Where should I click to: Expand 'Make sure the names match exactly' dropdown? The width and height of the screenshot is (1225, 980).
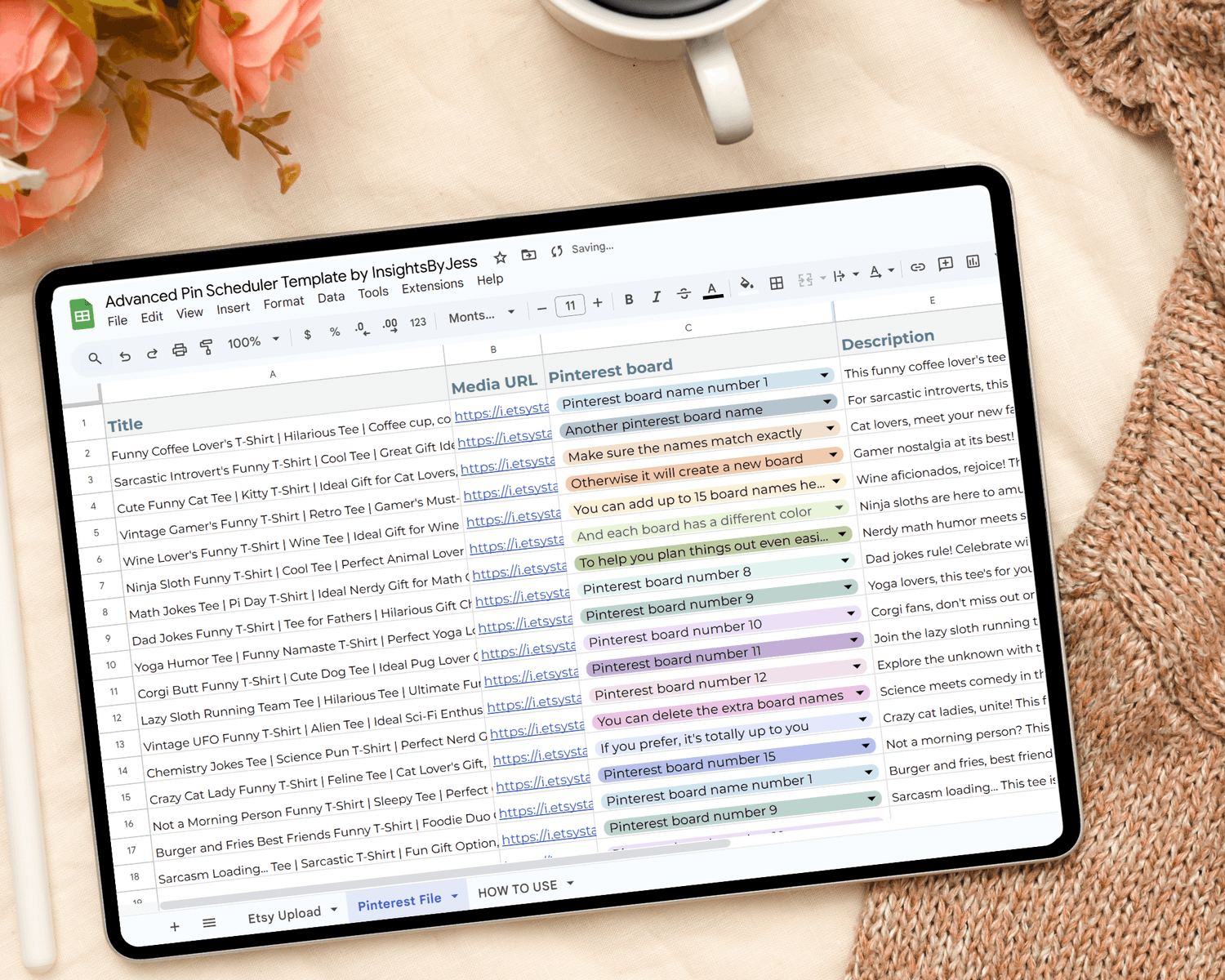pyautogui.click(x=831, y=428)
